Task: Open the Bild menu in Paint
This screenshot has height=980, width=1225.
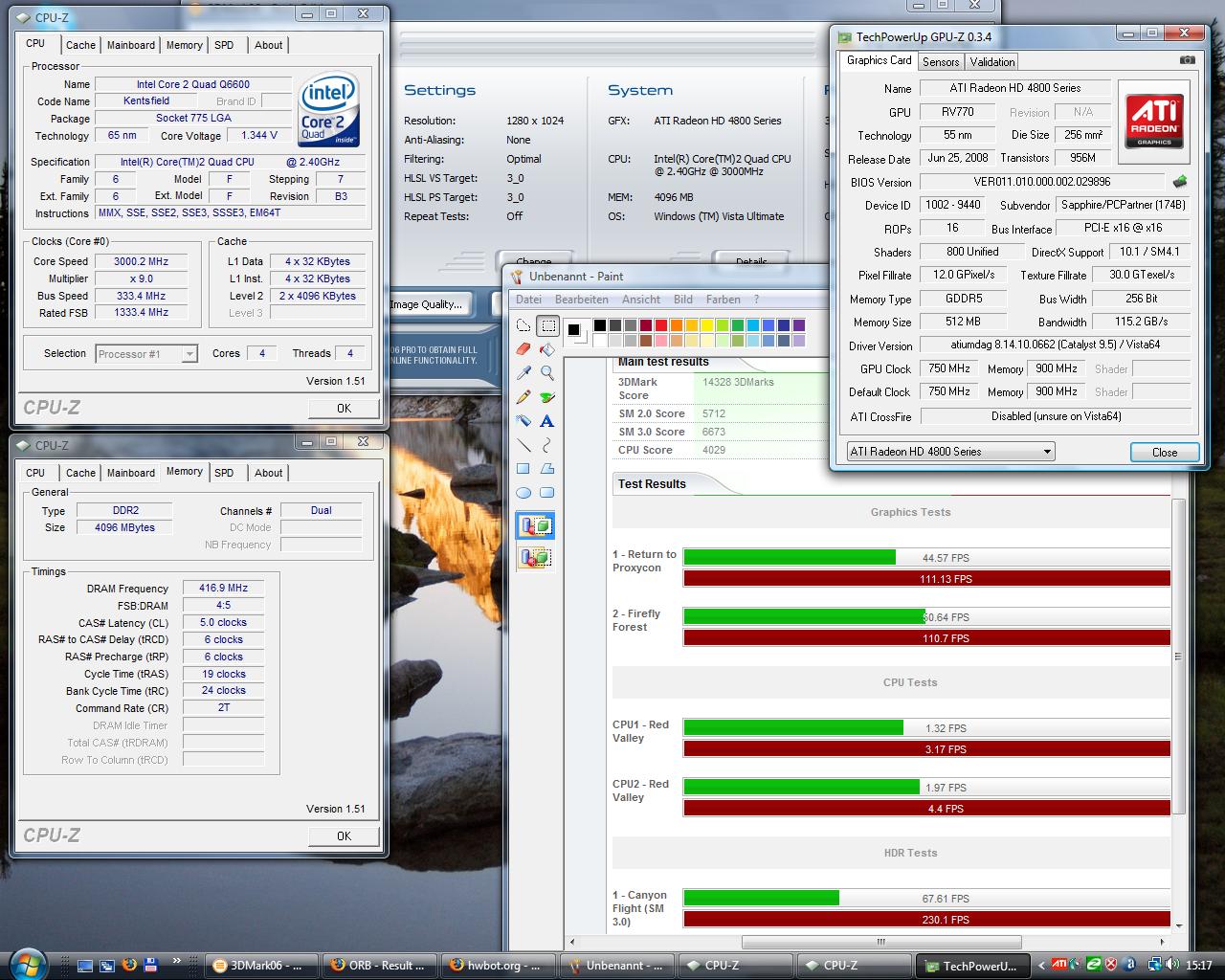Action: (683, 299)
